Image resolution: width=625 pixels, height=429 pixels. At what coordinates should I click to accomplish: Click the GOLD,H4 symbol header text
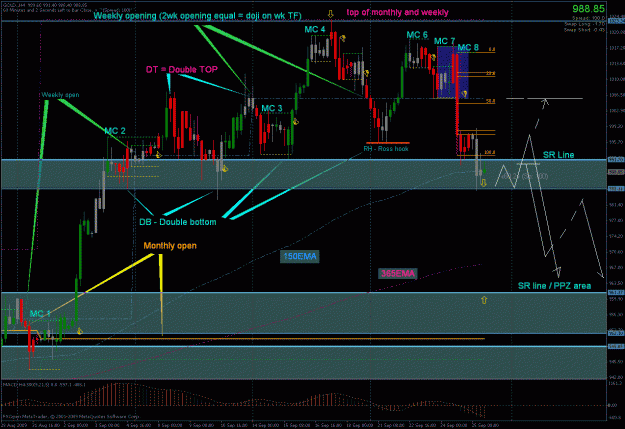45,5
